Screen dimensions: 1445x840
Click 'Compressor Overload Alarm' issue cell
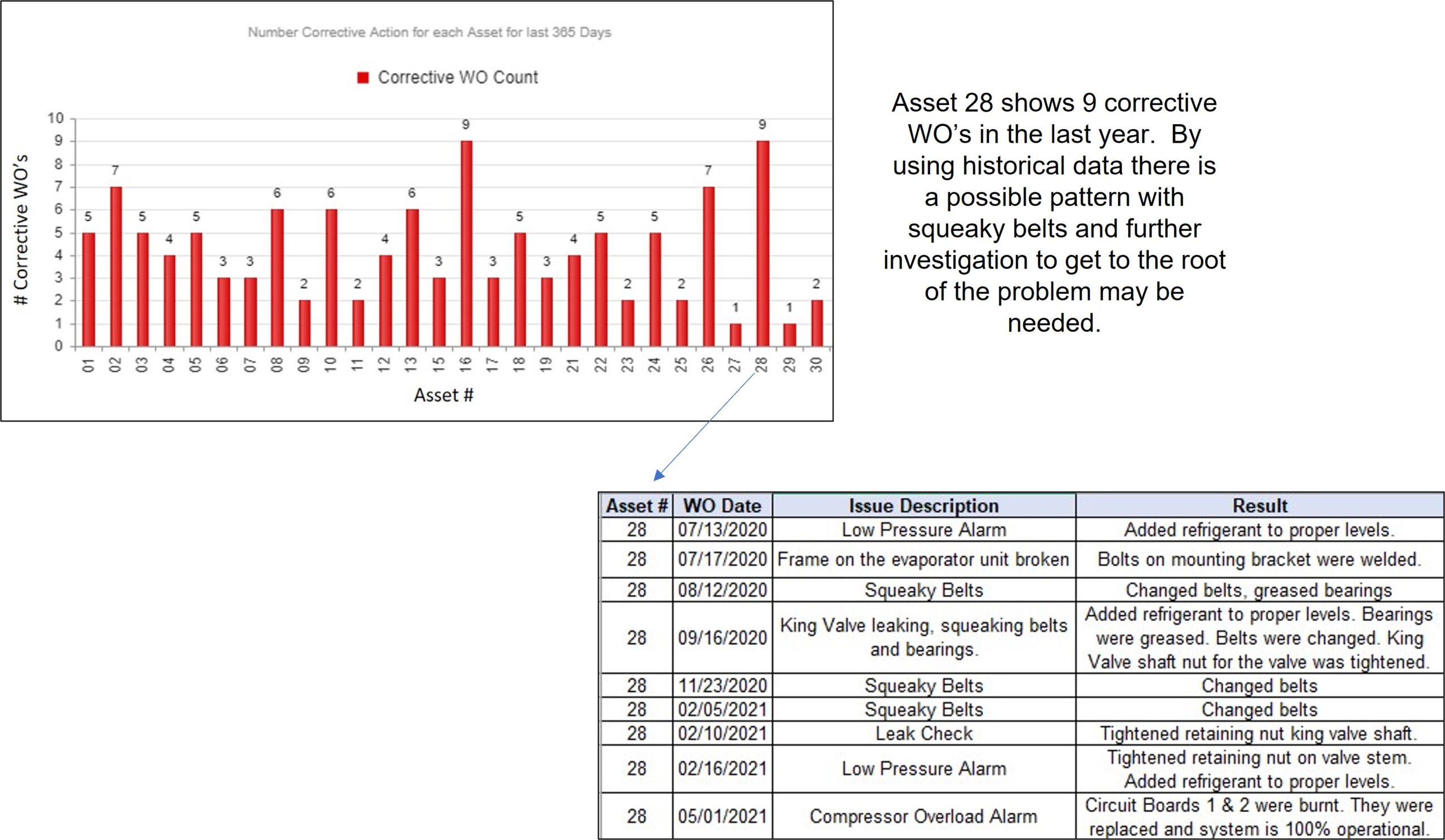tap(924, 816)
